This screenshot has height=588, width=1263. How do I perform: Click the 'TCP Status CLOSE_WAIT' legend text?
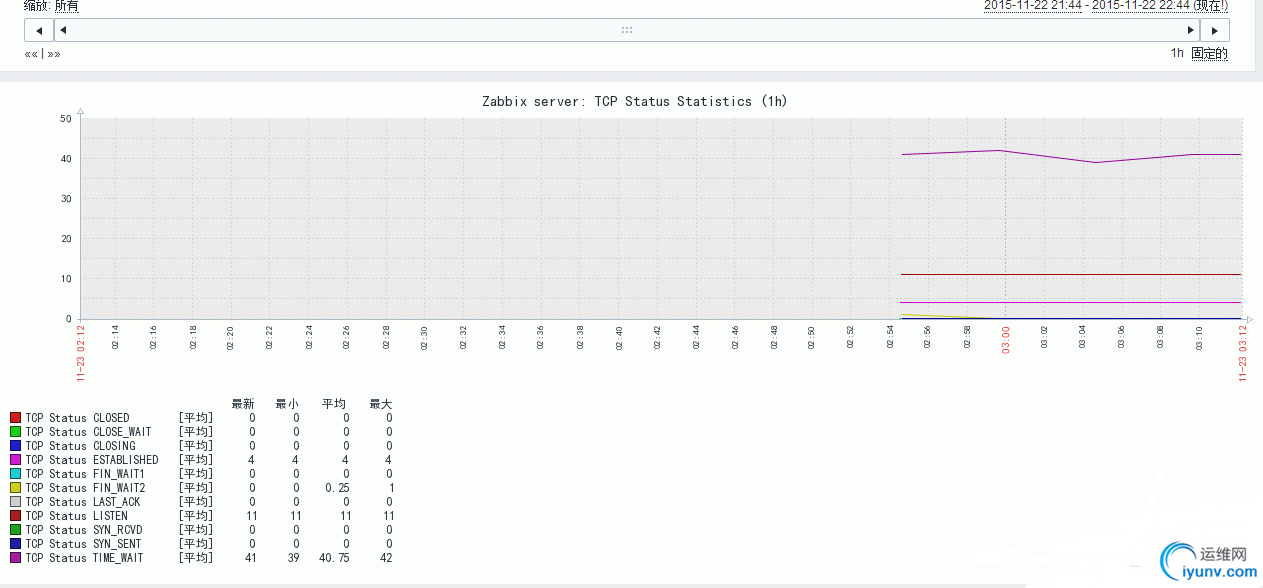pyautogui.click(x=89, y=432)
